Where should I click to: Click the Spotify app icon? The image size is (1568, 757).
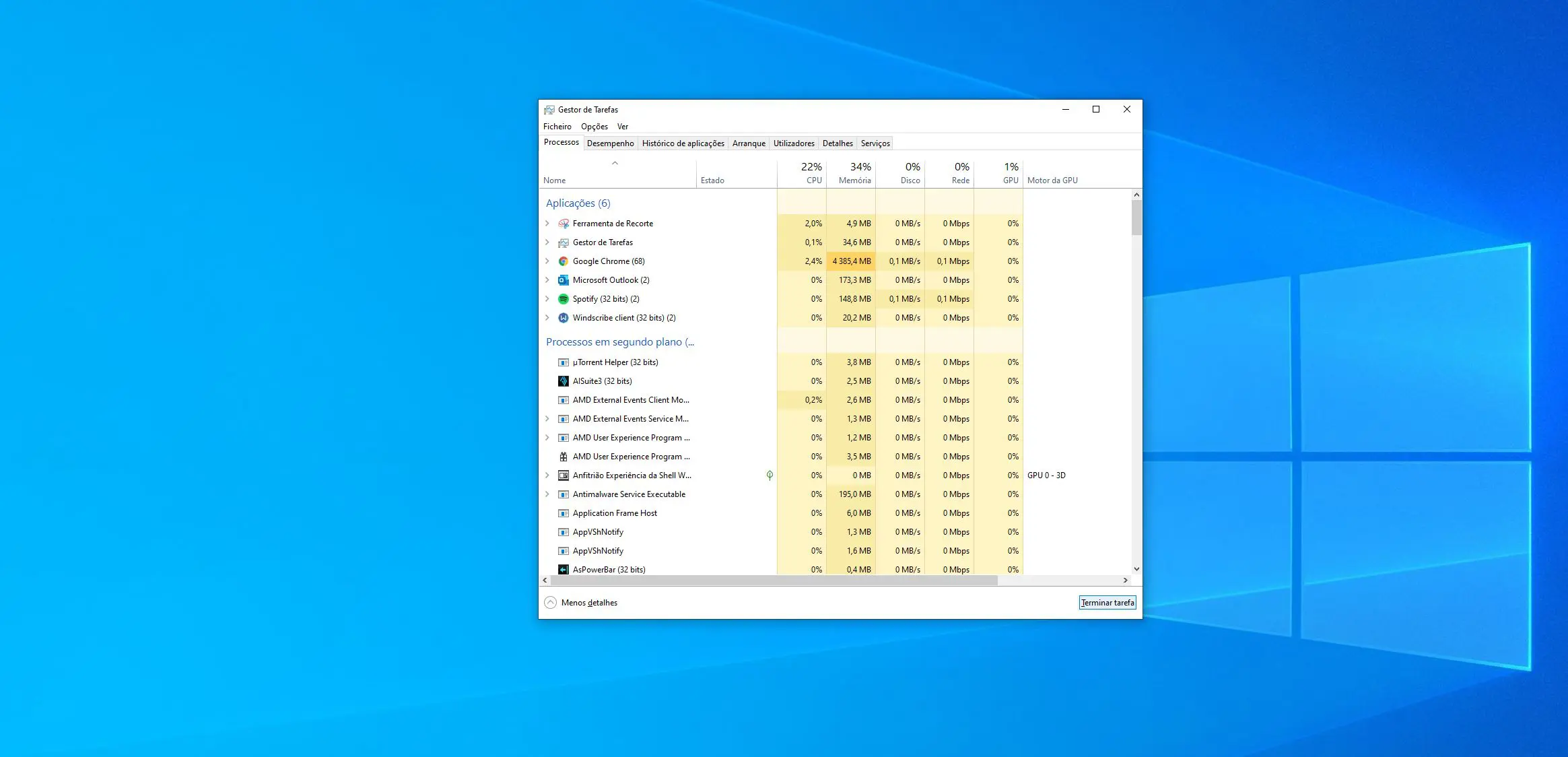point(564,299)
